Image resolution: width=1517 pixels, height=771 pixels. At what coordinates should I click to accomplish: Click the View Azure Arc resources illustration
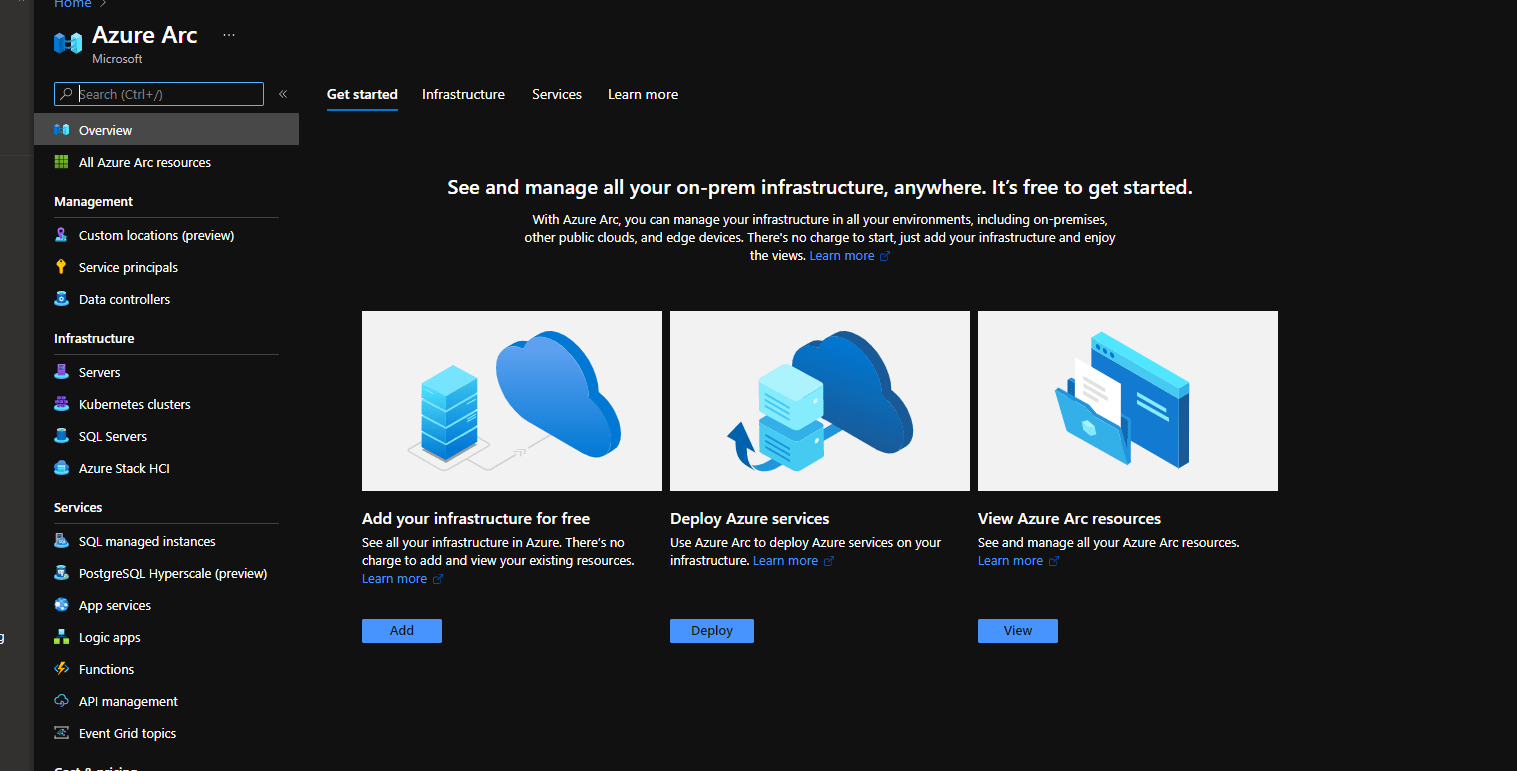1127,401
